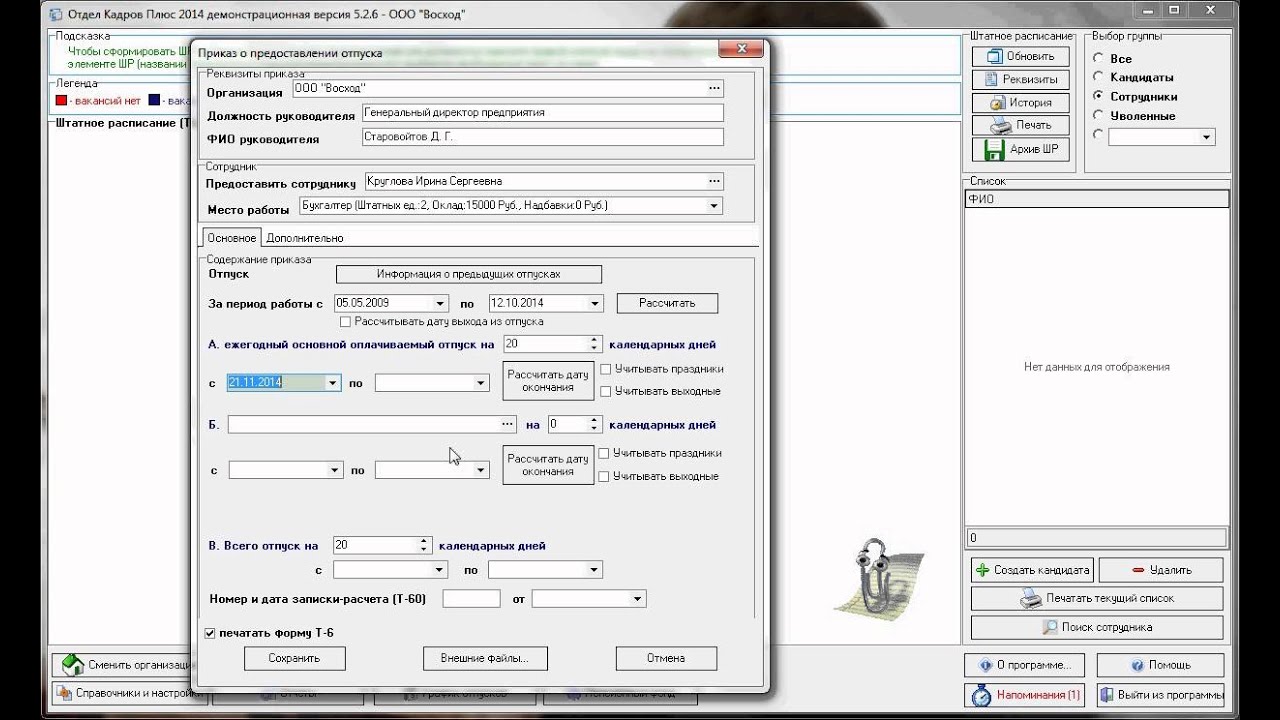Close the Приказ о предоставлении отпуска dialog
Viewport: 1280px width, 720px height.
[x=742, y=48]
